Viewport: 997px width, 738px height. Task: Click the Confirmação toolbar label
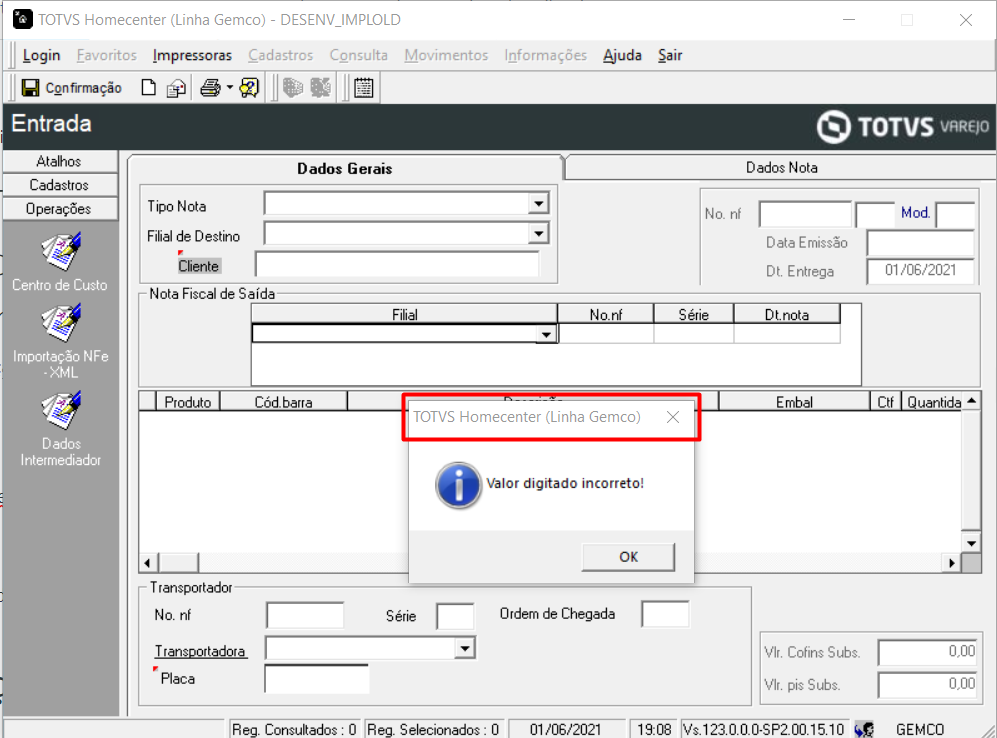pyautogui.click(x=83, y=88)
